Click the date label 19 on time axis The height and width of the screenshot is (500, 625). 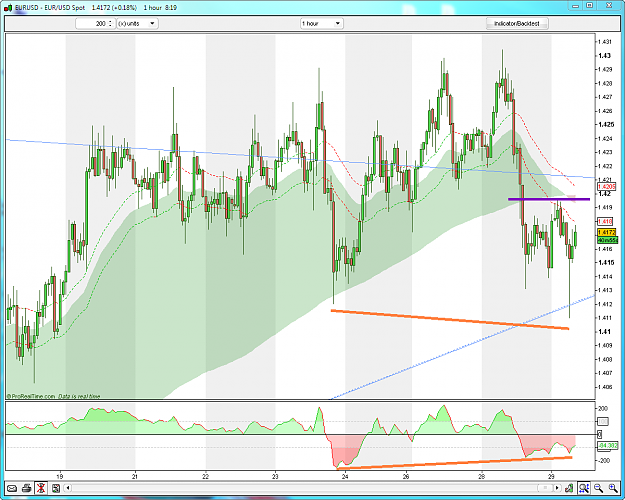point(60,476)
